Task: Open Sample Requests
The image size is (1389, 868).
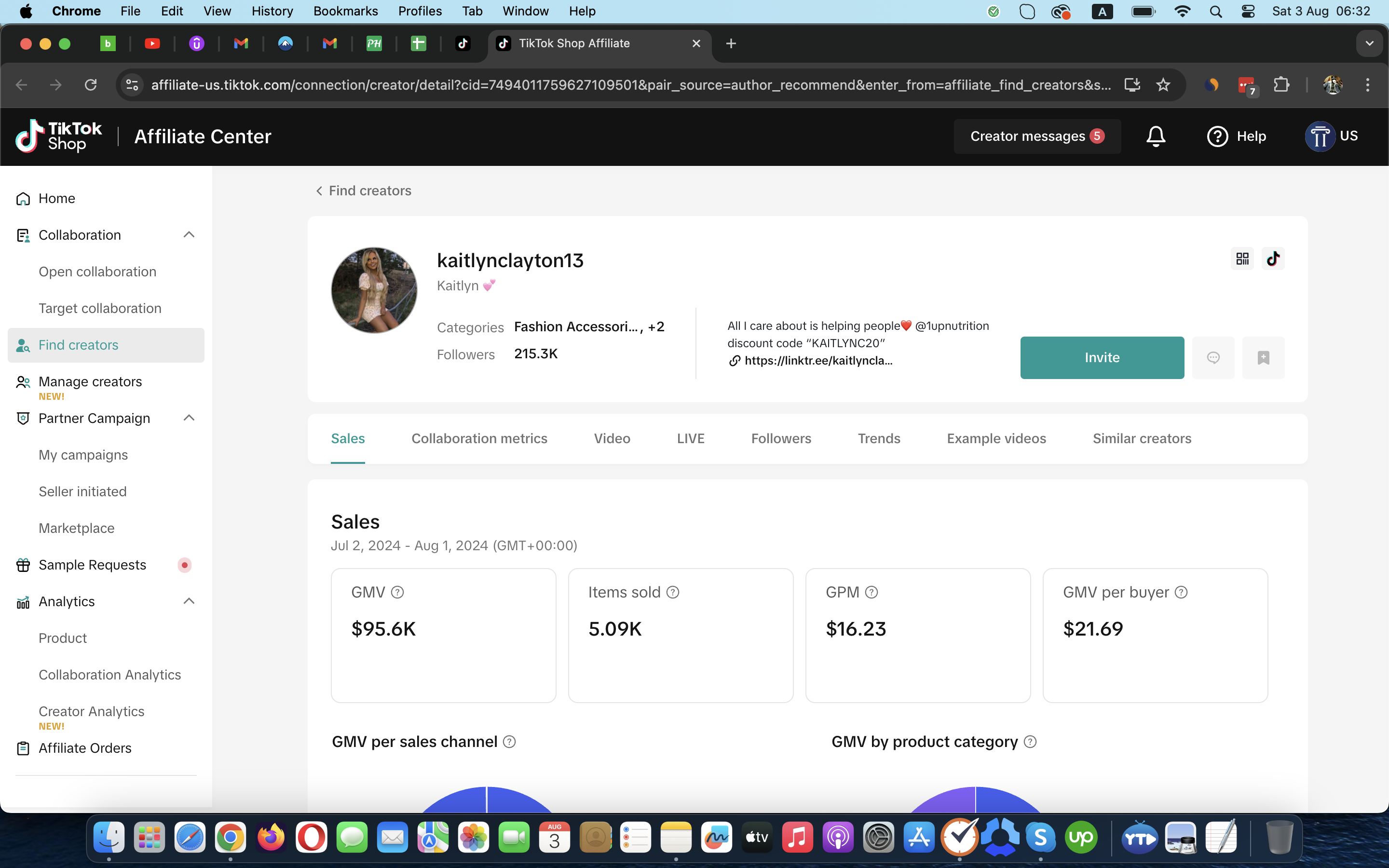Action: 93,565
